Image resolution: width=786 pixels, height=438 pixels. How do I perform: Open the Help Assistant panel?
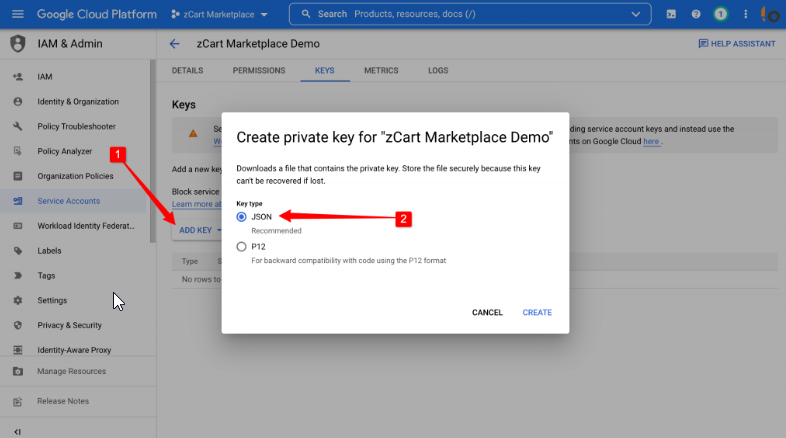coord(737,44)
